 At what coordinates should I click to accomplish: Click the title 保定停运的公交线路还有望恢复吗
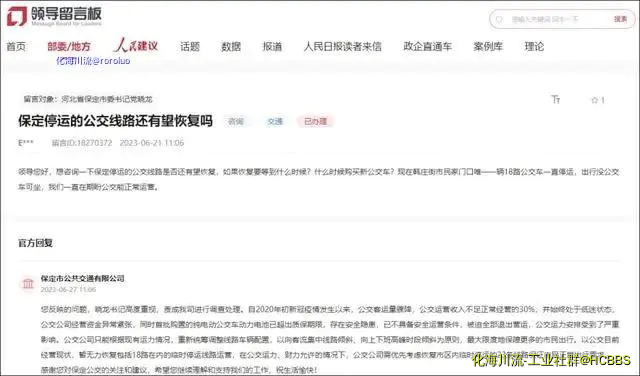(116, 121)
